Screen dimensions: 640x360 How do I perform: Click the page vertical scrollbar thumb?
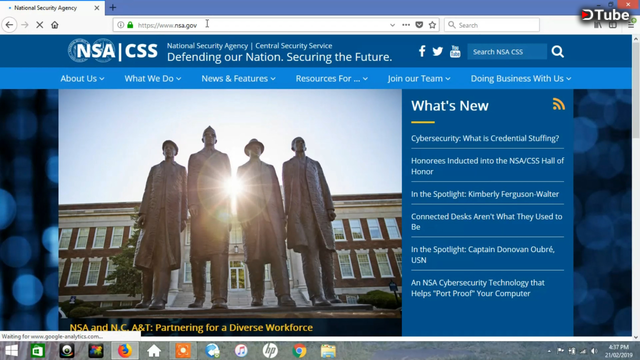coord(636,90)
